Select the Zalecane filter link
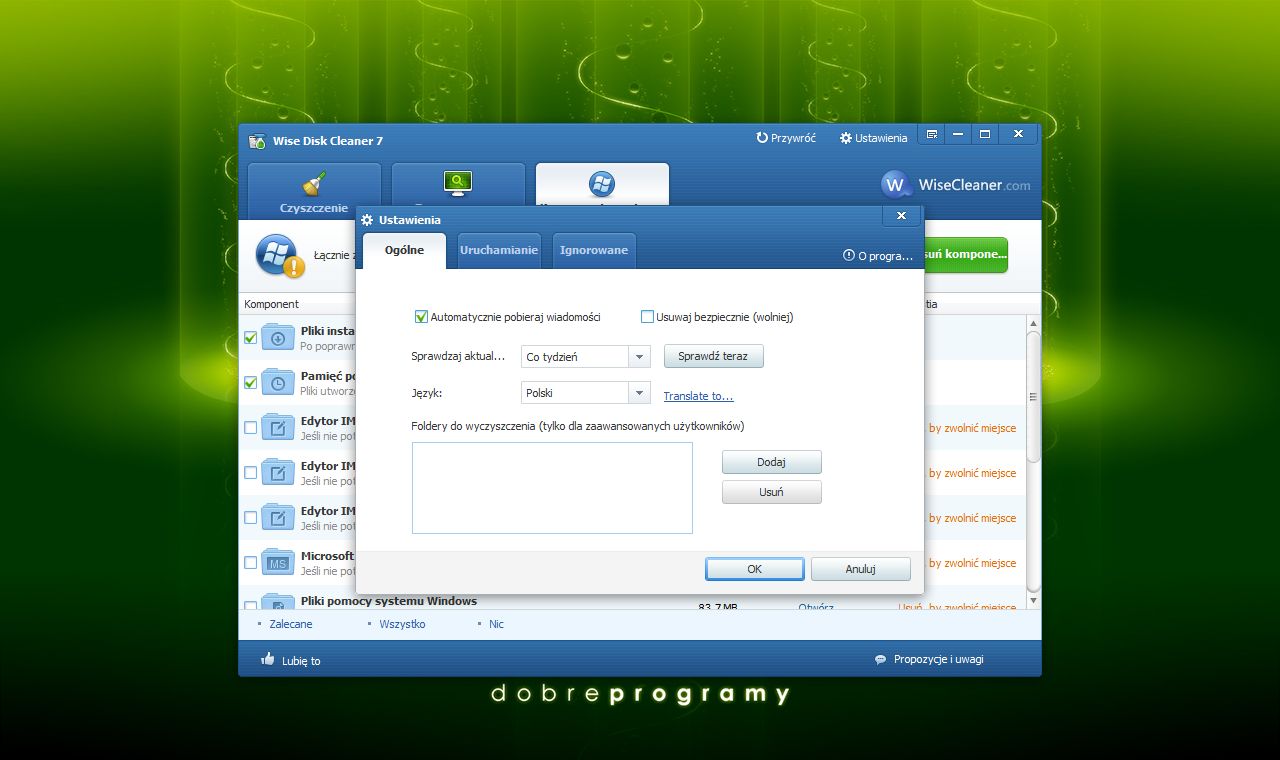The width and height of the screenshot is (1280, 760). click(291, 624)
